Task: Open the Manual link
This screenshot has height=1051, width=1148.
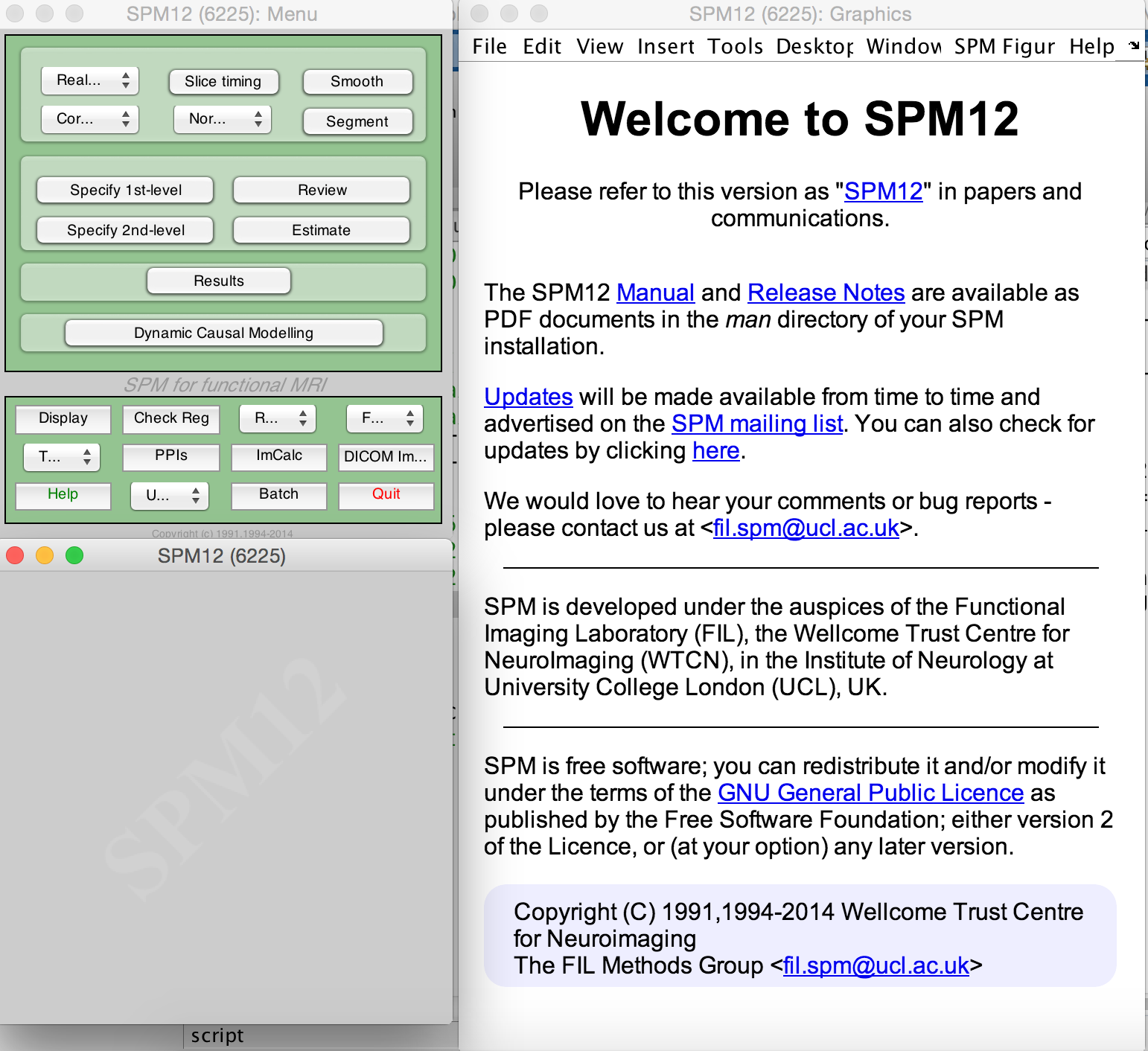Action: (655, 293)
